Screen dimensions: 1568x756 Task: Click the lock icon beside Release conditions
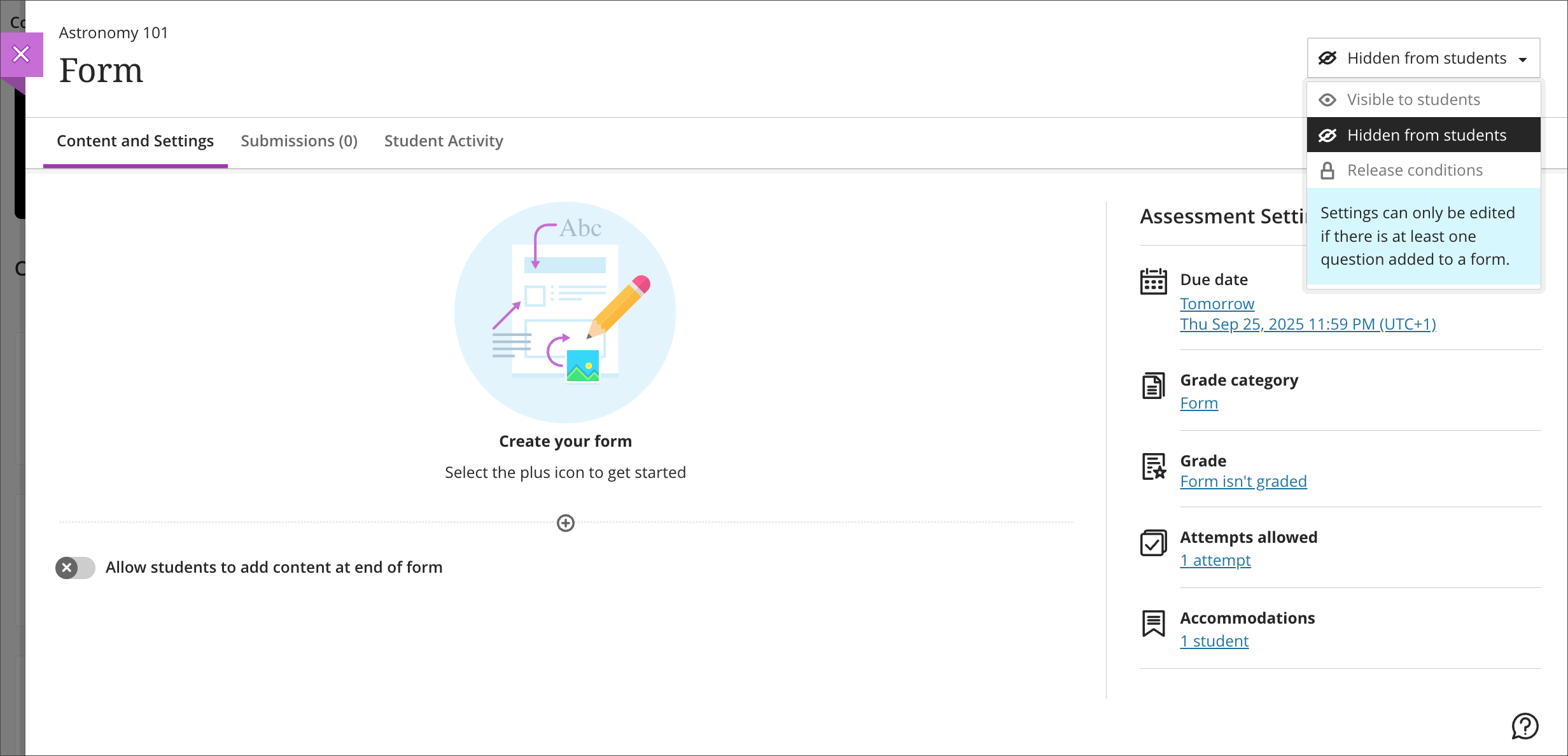[x=1327, y=171]
